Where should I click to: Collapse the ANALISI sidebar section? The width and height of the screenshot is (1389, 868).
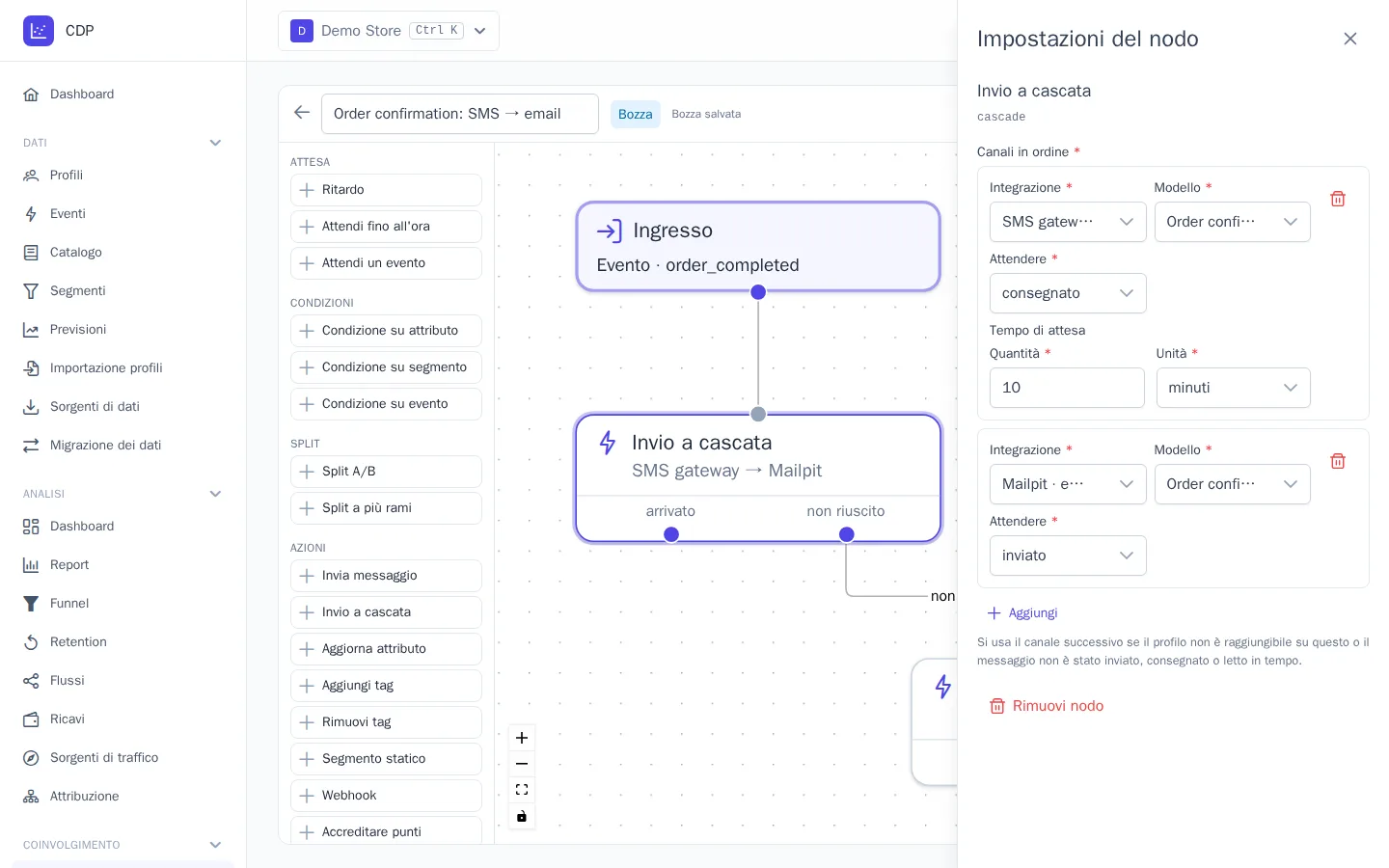pyautogui.click(x=215, y=494)
